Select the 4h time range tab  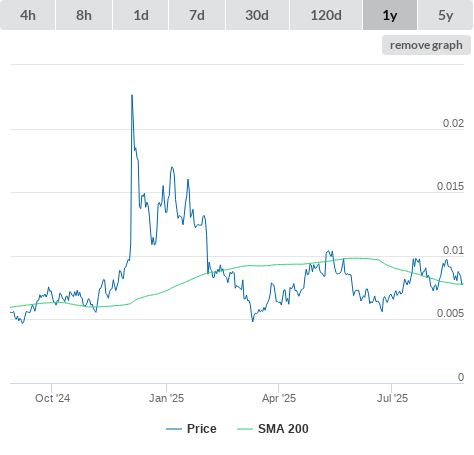point(28,15)
